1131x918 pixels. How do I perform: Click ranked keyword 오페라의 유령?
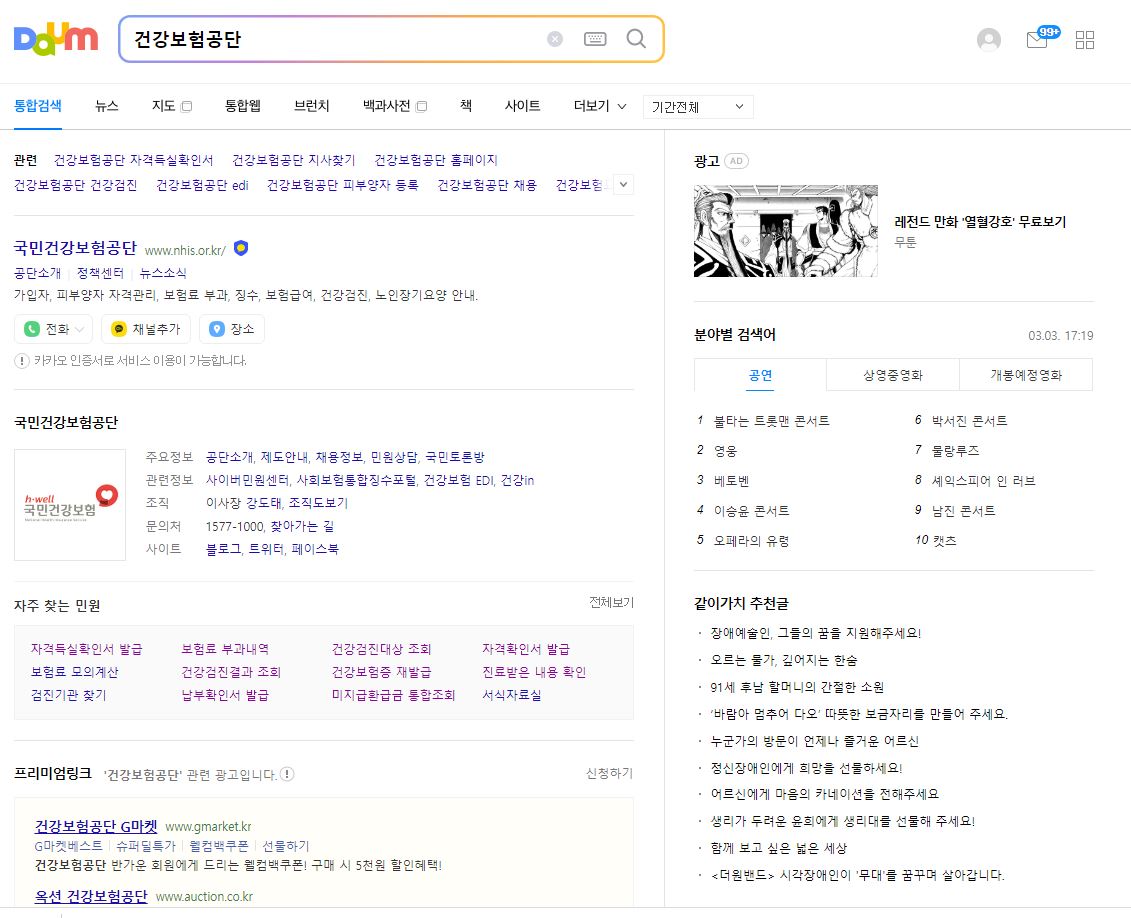[751, 541]
